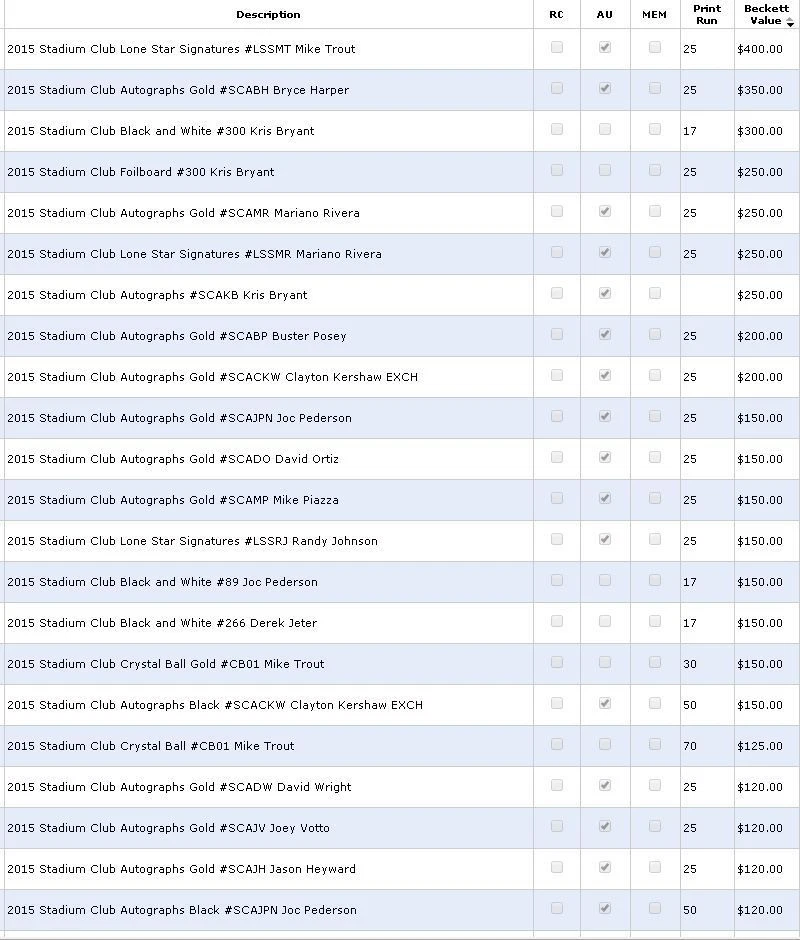Image resolution: width=800 pixels, height=940 pixels.
Task: Toggle MEM checkbox for Joey Votto row
Action: (x=654, y=826)
